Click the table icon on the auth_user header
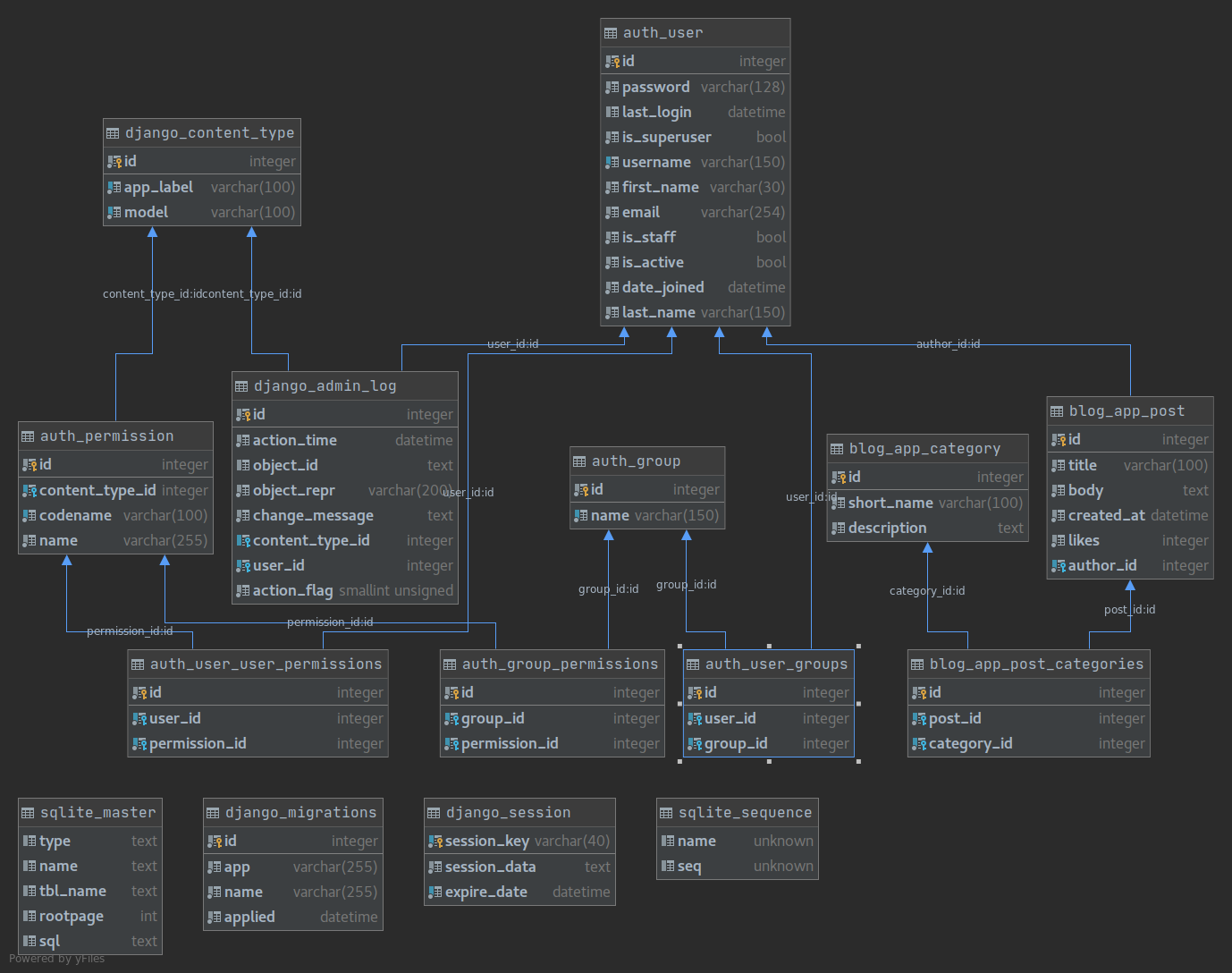Viewport: 1232px width, 973px height. 612,32
